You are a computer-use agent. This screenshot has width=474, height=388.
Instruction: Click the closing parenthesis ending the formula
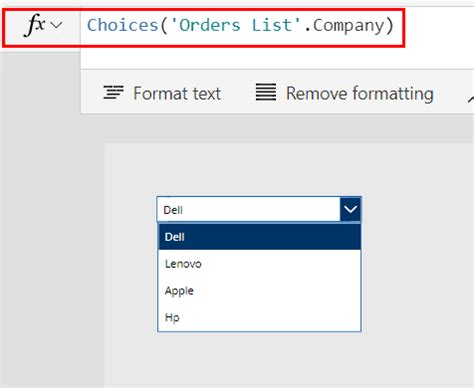point(390,26)
